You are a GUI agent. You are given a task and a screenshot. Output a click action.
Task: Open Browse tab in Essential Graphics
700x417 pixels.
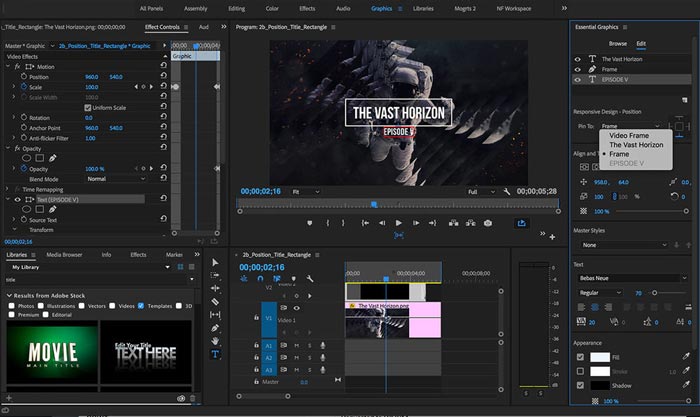[618, 44]
